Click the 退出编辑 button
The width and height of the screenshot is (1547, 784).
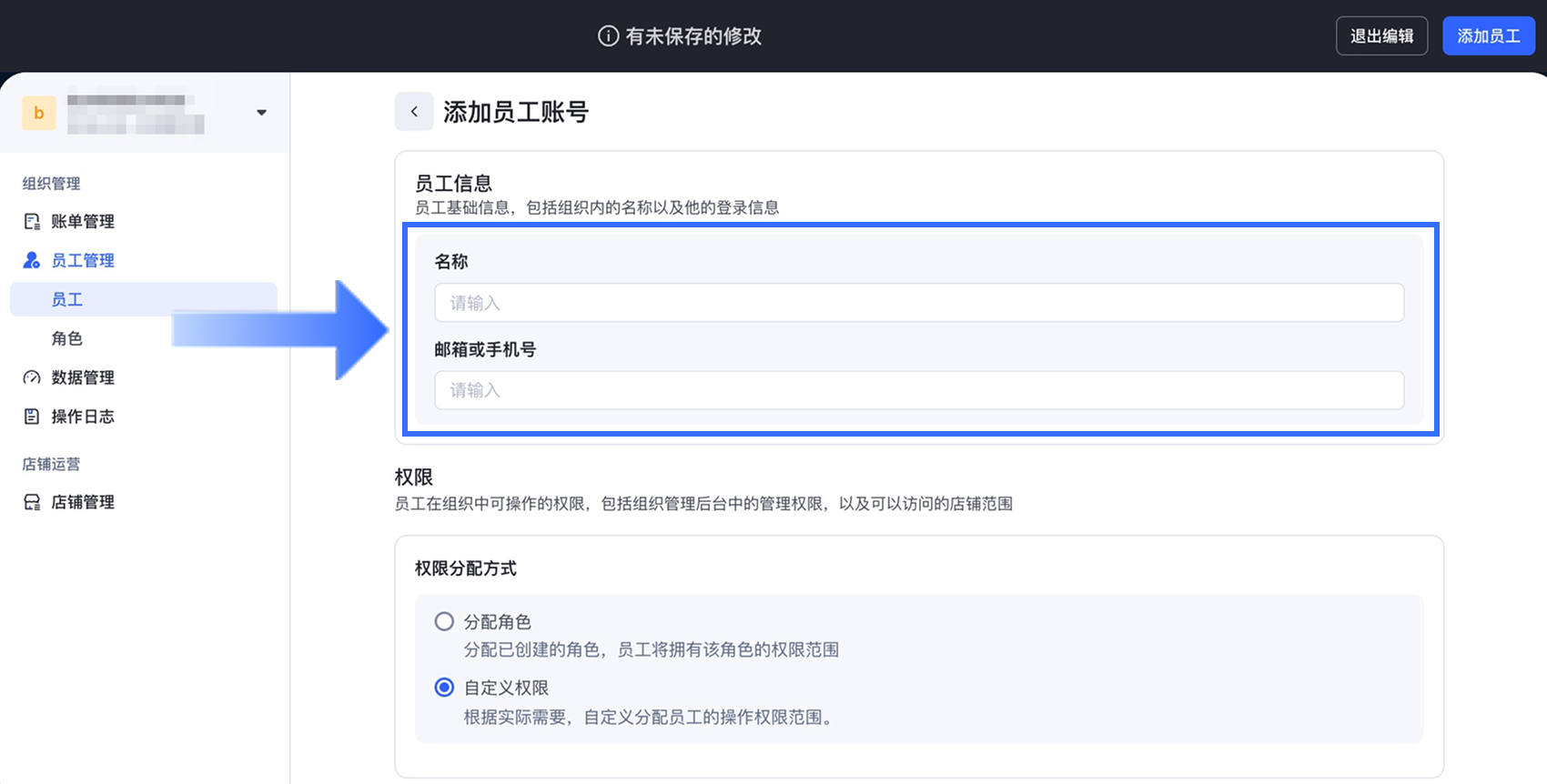point(1381,35)
